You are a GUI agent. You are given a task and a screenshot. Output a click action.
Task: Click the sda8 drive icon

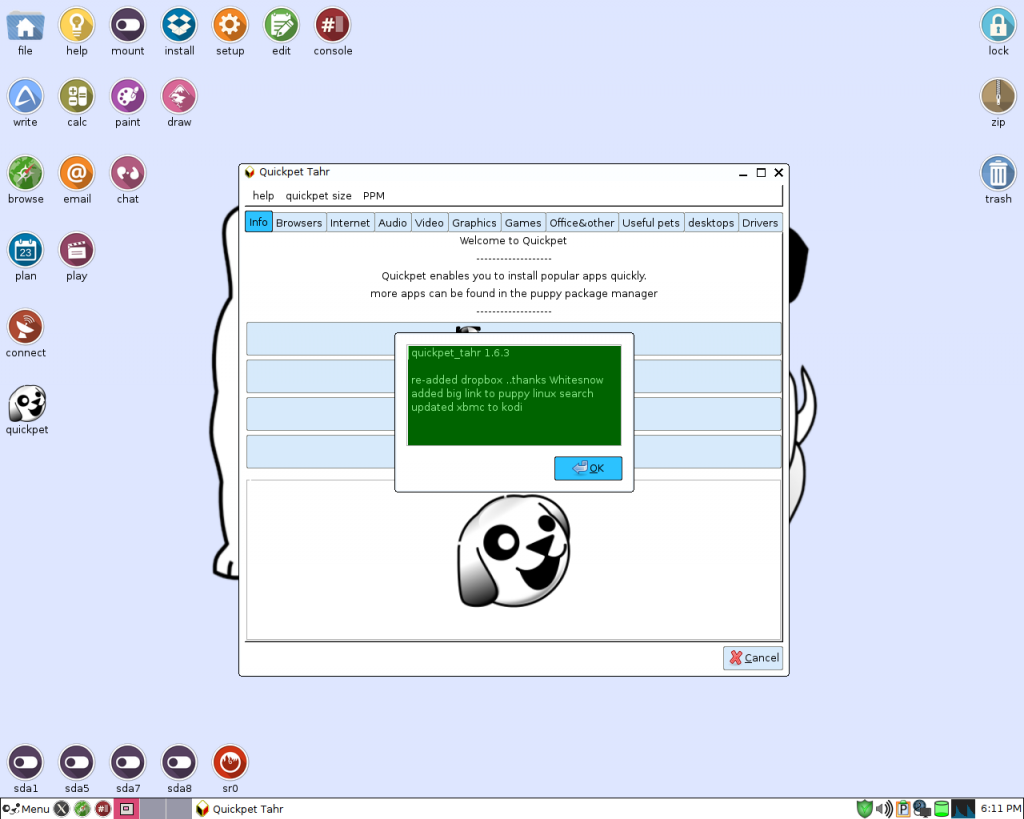[x=180, y=763]
